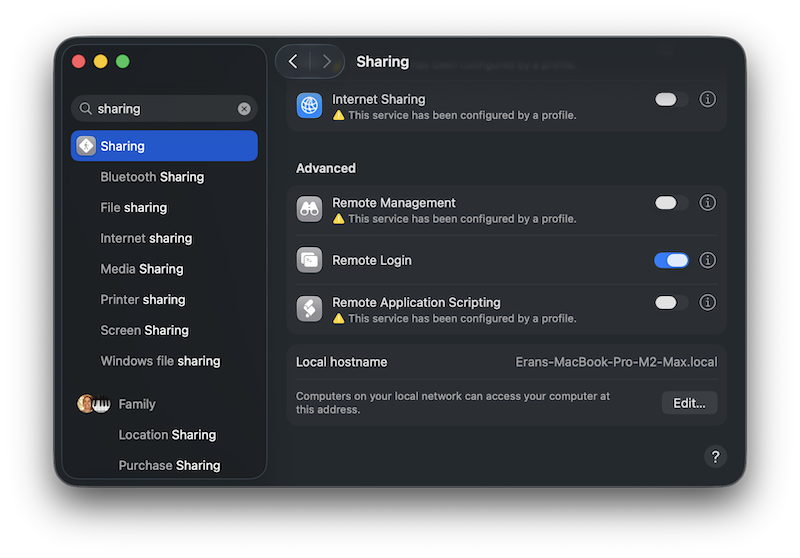The width and height of the screenshot is (800, 558).
Task: Click the Remote Application Scripting warning triangle
Action: tap(338, 318)
